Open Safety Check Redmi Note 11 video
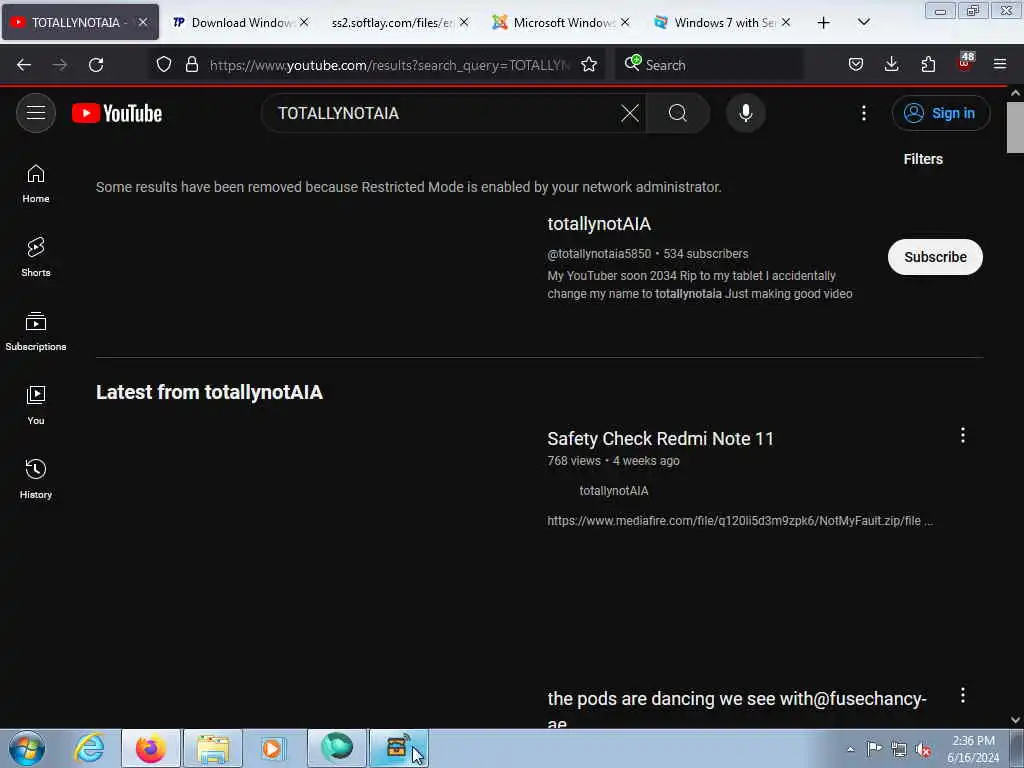The width and height of the screenshot is (1024, 768). click(660, 438)
